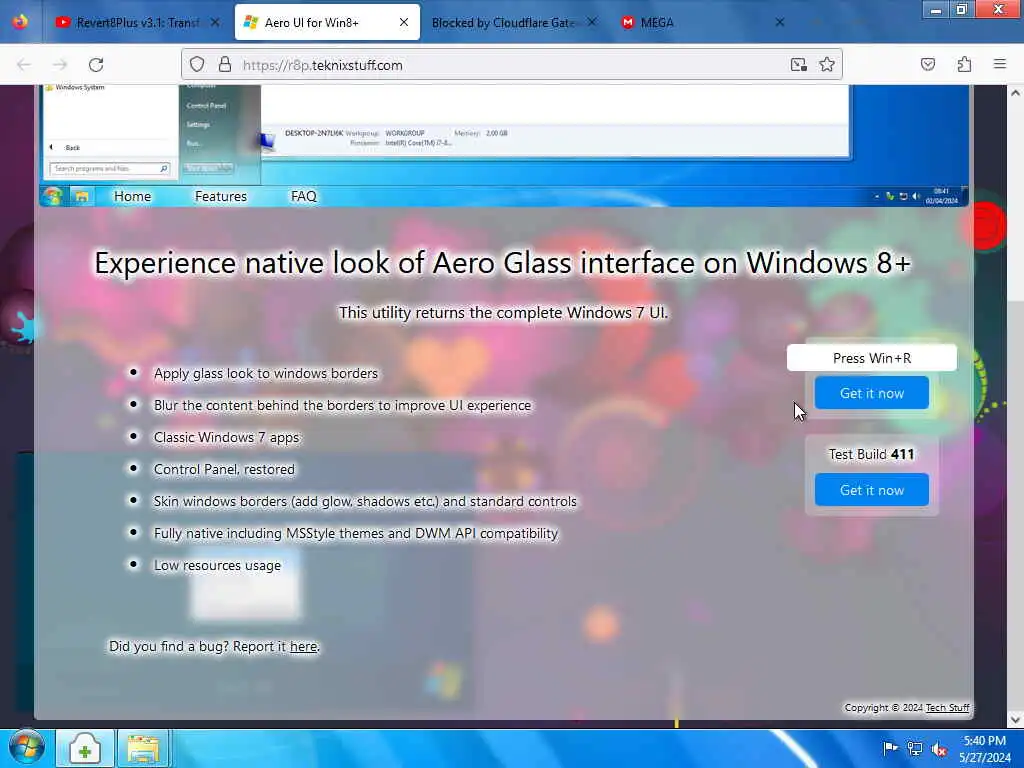Click 'Classic Windows 7 apps' bullet
Screen dimensions: 1024x768
click(227, 438)
